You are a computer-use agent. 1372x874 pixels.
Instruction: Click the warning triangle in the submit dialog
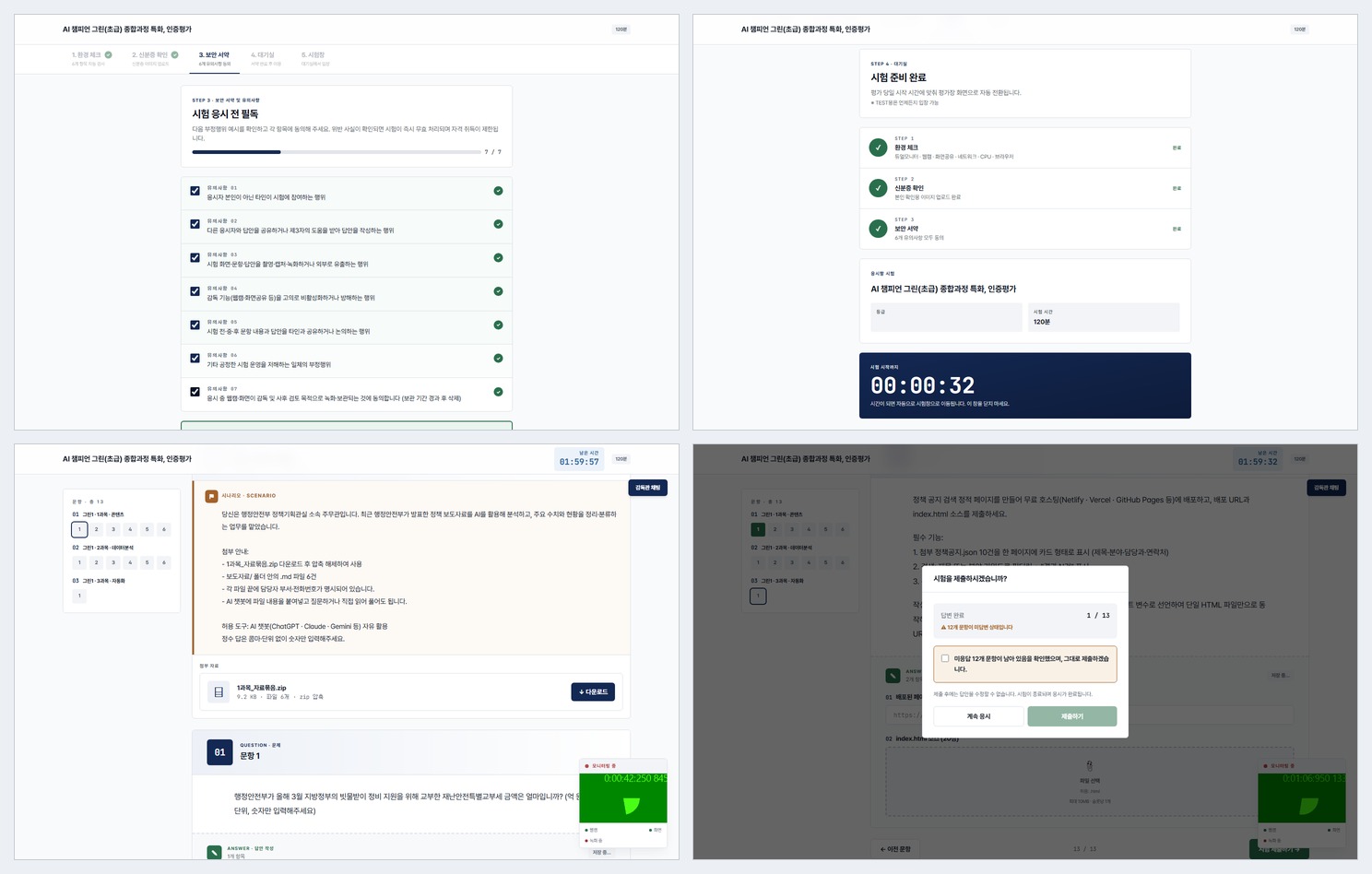[x=943, y=627]
